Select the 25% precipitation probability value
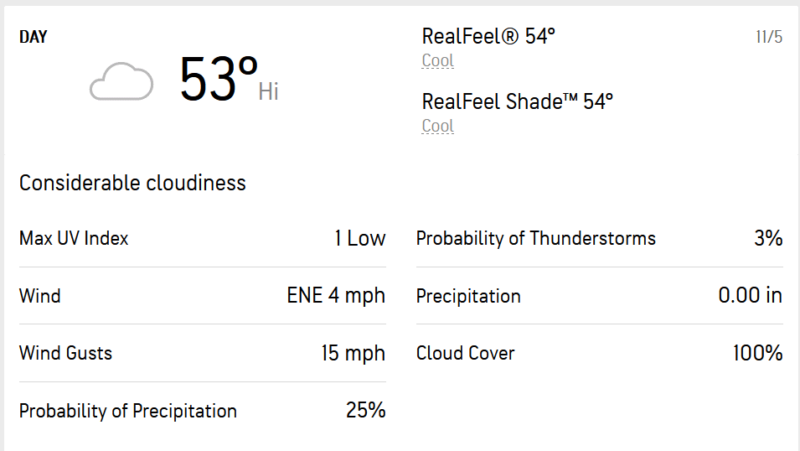Screen dimensions: 800x451 366,410
